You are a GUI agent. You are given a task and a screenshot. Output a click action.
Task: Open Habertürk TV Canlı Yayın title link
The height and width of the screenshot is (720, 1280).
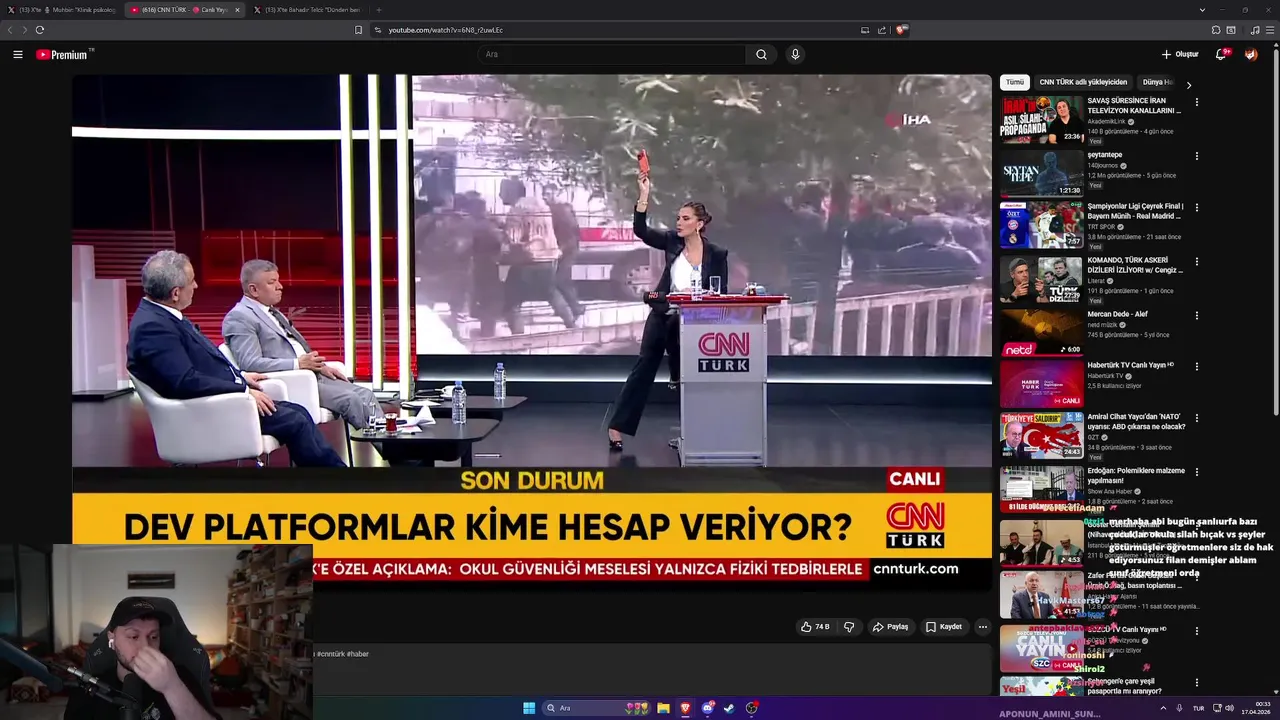click(1131, 365)
